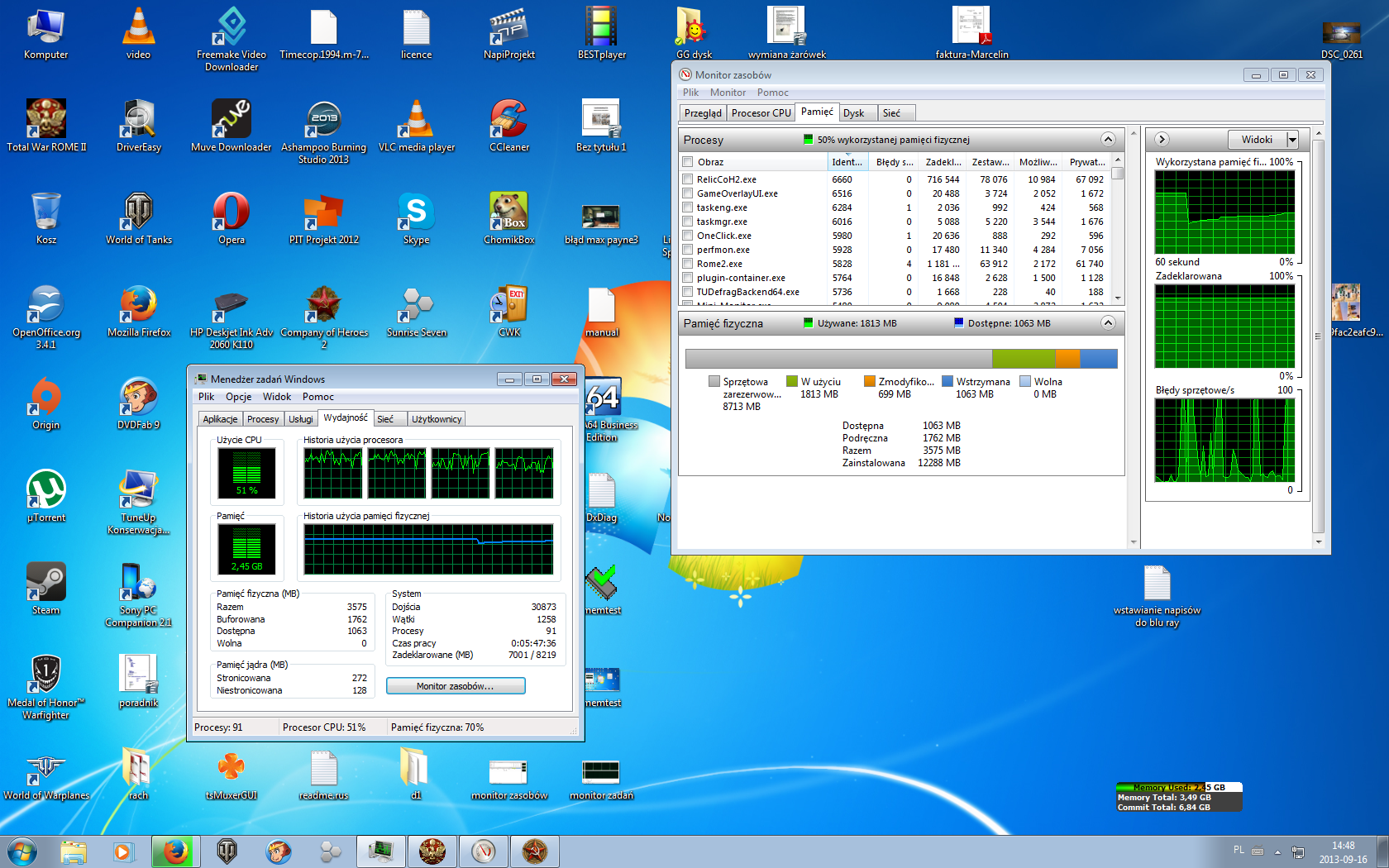Open the Przegląd tab
Screen dimensions: 1389x868
point(703,113)
